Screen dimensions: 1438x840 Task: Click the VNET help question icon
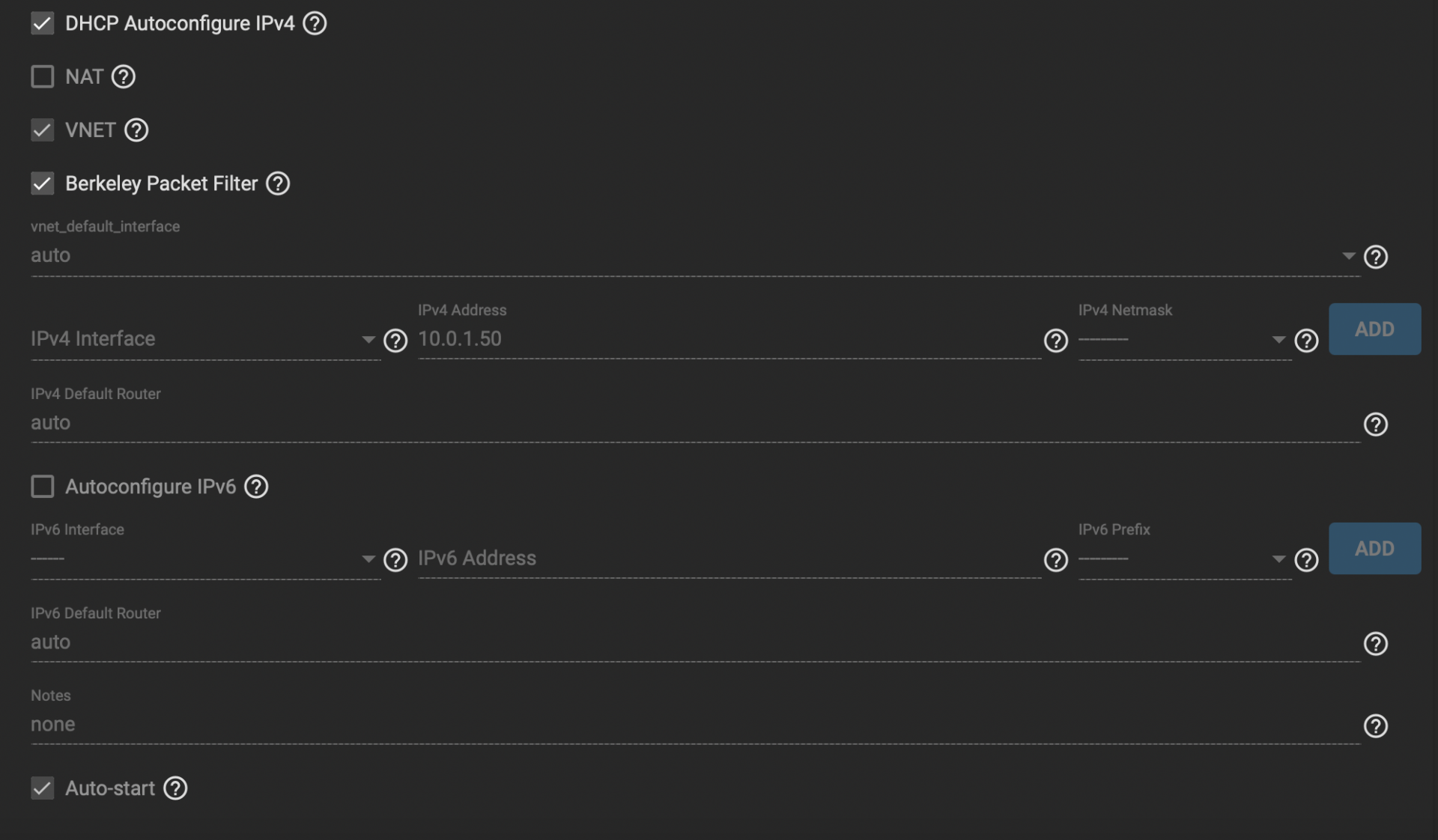pyautogui.click(x=136, y=130)
